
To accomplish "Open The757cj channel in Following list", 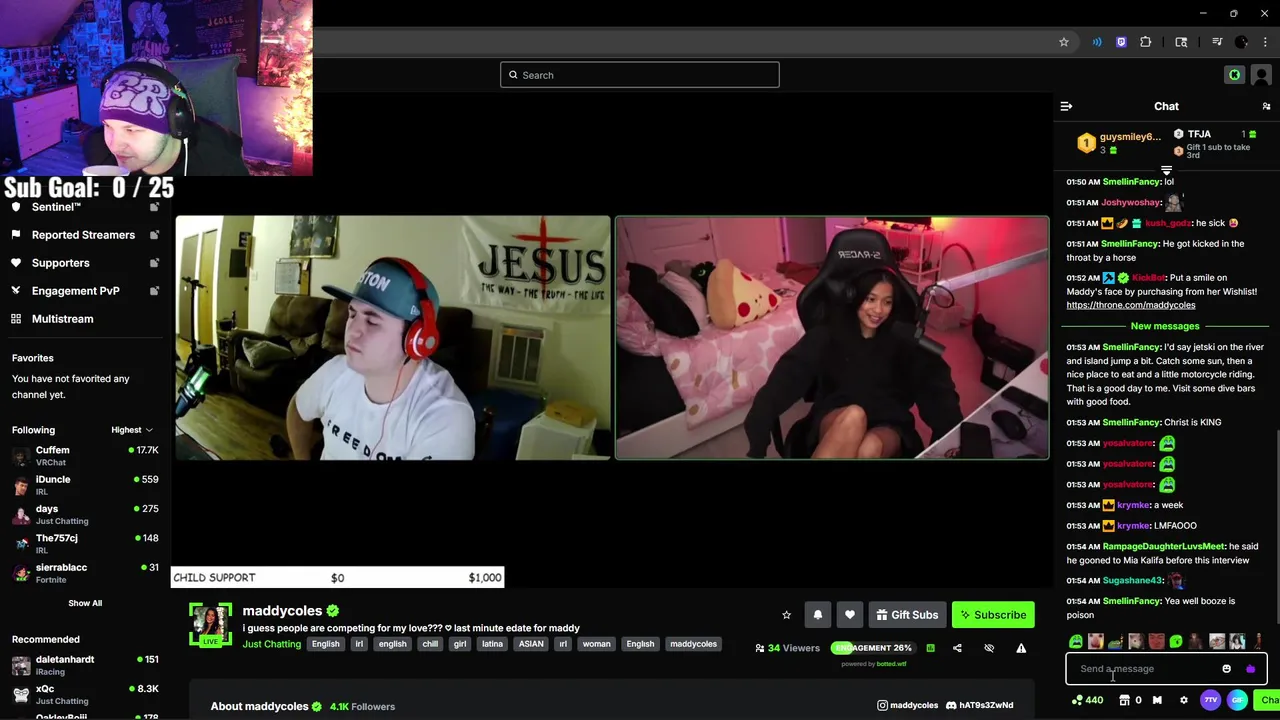I will pos(85,544).
